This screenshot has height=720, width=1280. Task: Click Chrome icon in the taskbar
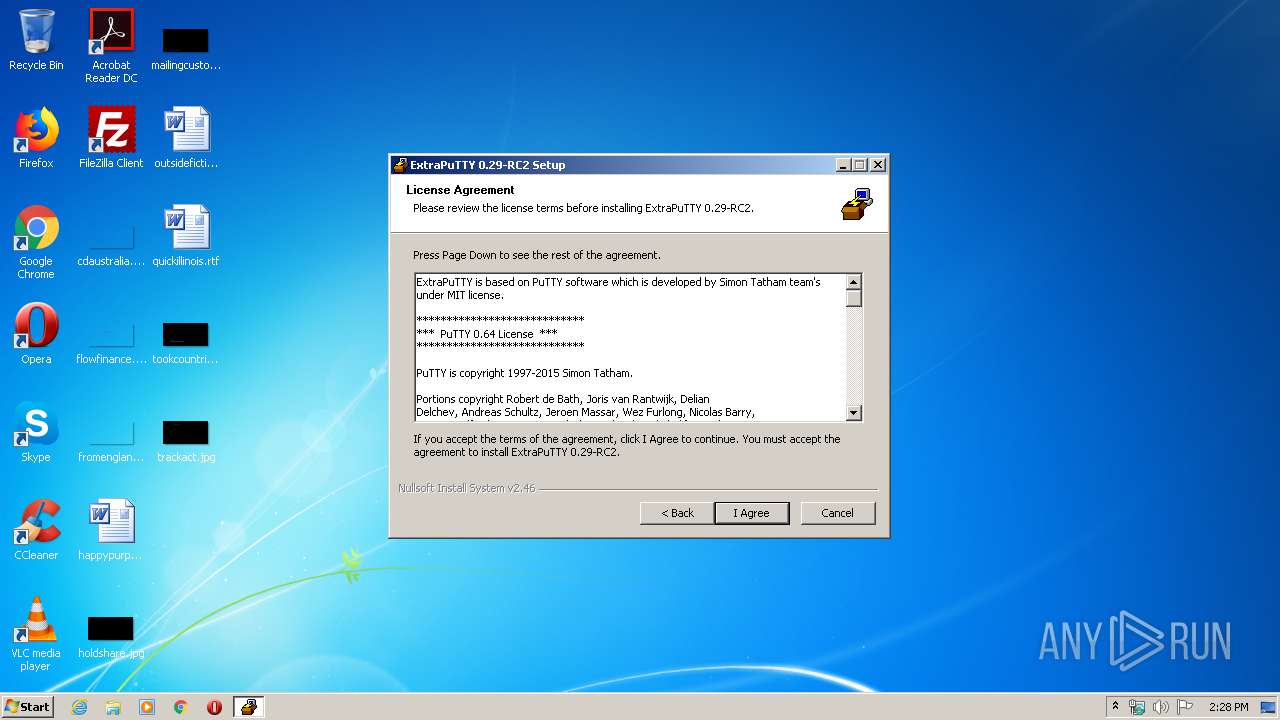[x=181, y=707]
